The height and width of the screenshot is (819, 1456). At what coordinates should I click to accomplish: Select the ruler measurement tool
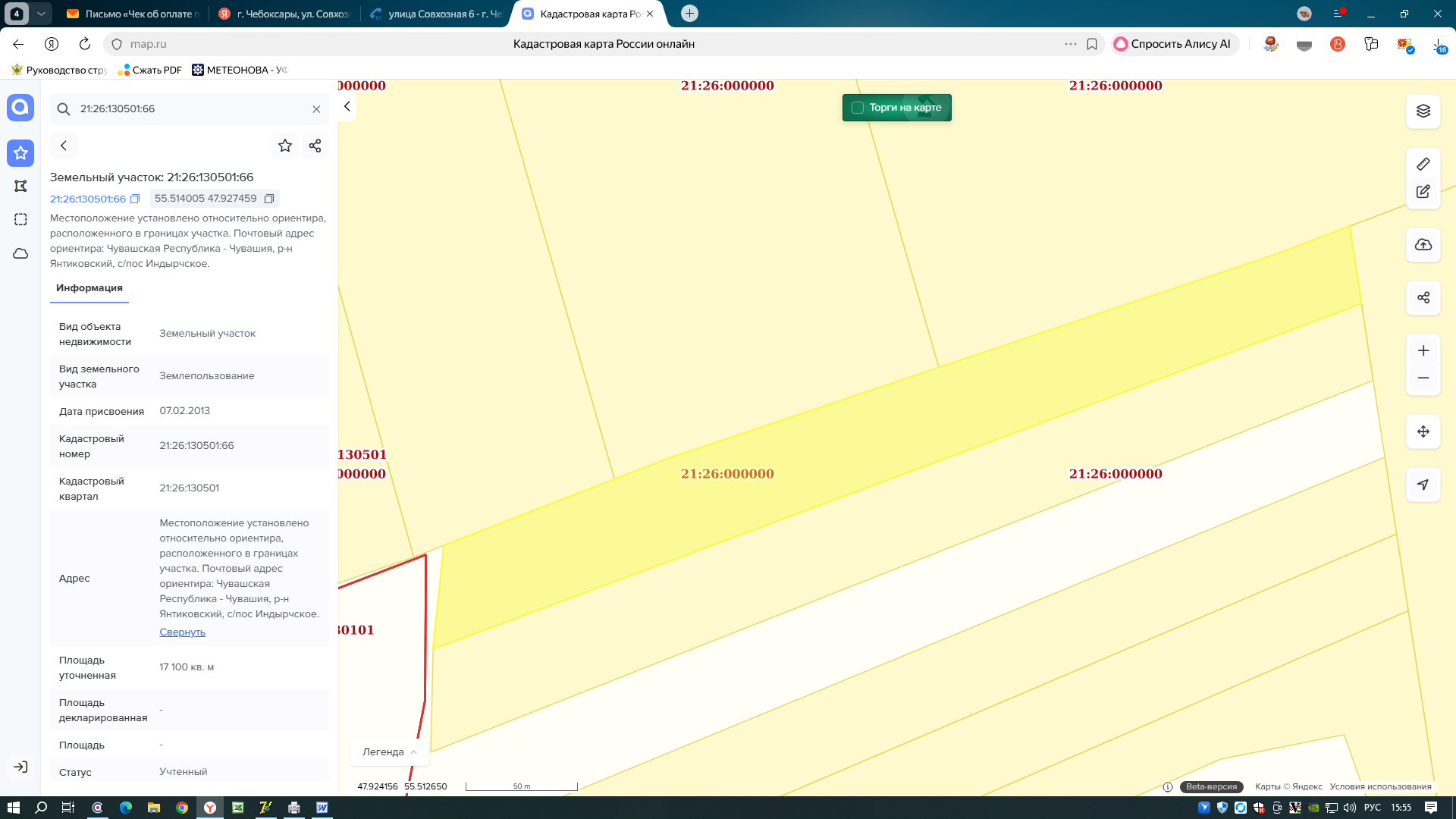(x=1423, y=164)
